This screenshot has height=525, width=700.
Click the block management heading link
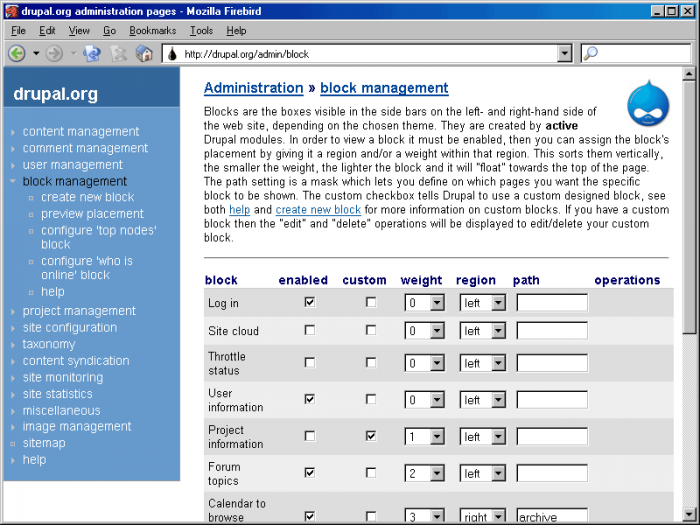(384, 88)
